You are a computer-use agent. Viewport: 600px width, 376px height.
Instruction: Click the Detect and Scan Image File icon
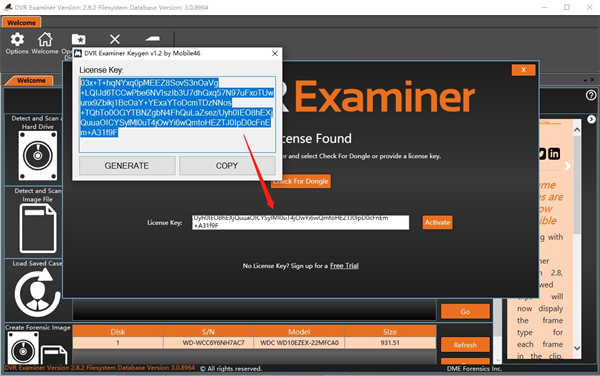pyautogui.click(x=38, y=229)
